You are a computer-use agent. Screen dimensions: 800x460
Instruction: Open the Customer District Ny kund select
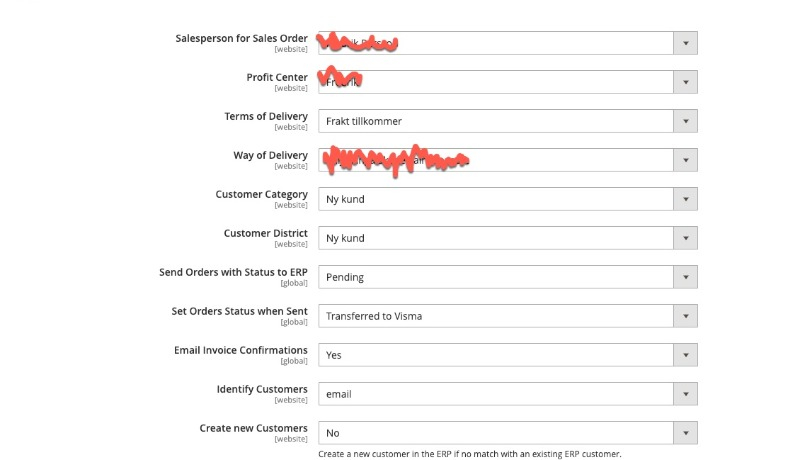pos(508,238)
